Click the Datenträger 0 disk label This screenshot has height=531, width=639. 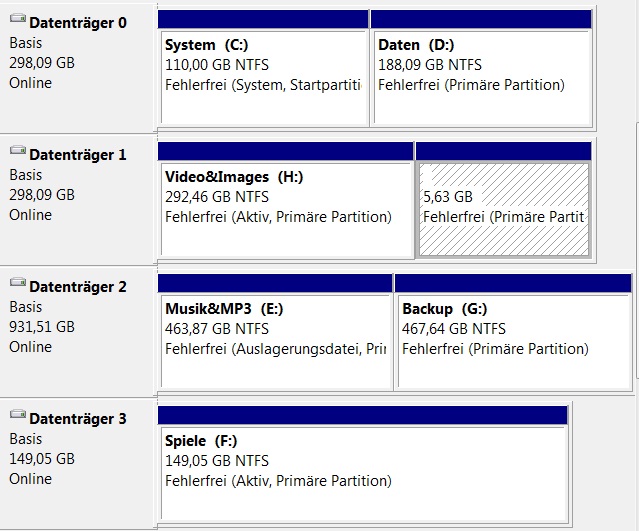point(78,23)
